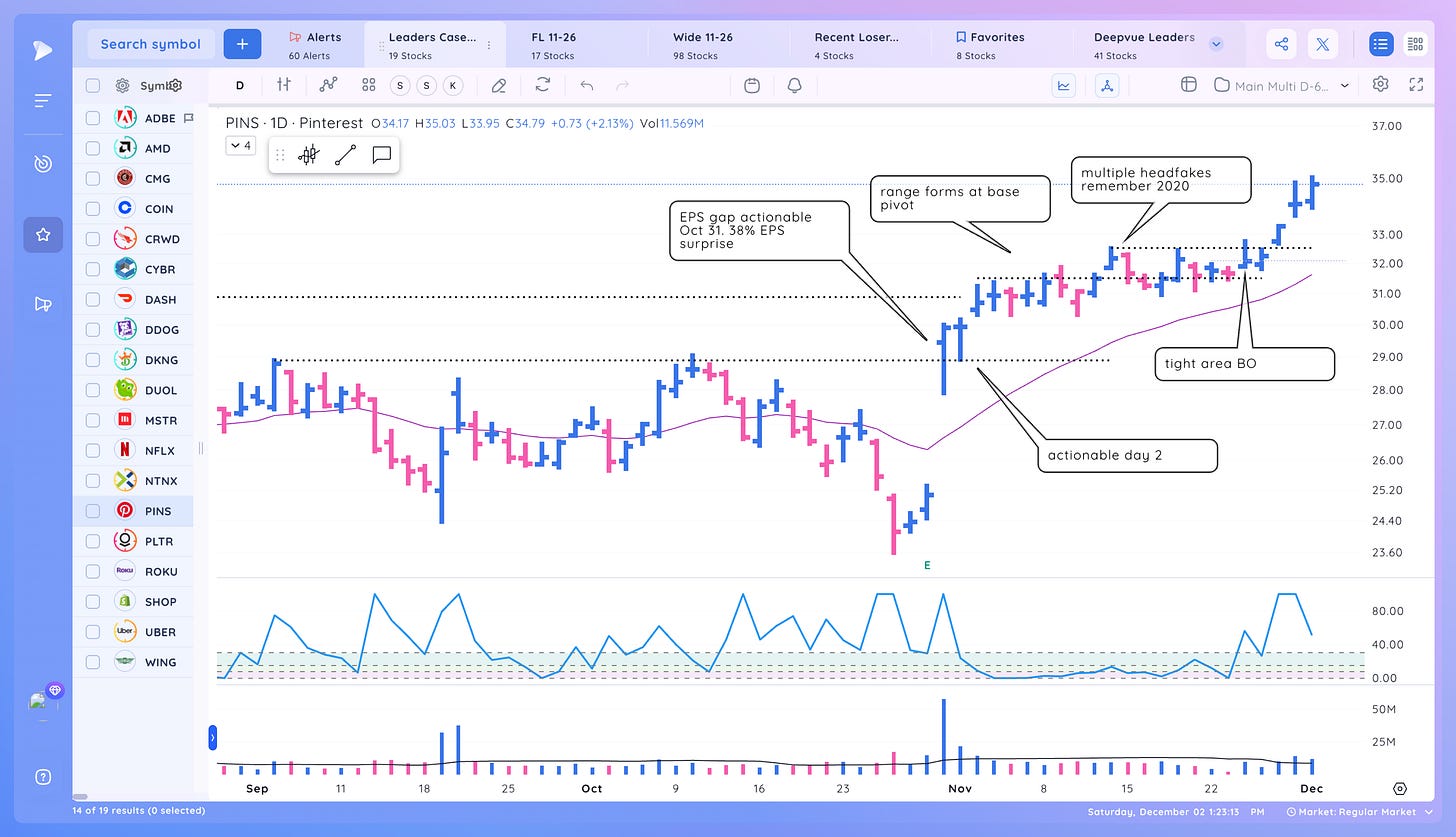Open the Leaders Case tab three-dot menu
1456x837 pixels.
tap(489, 45)
